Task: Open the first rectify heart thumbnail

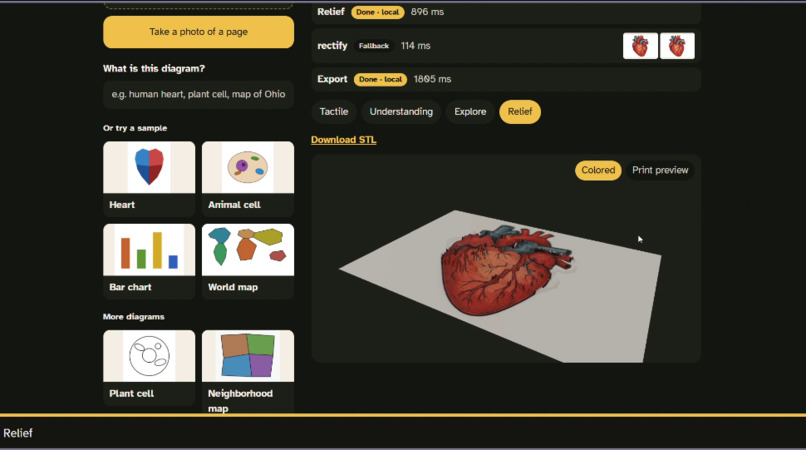Action: pos(640,46)
